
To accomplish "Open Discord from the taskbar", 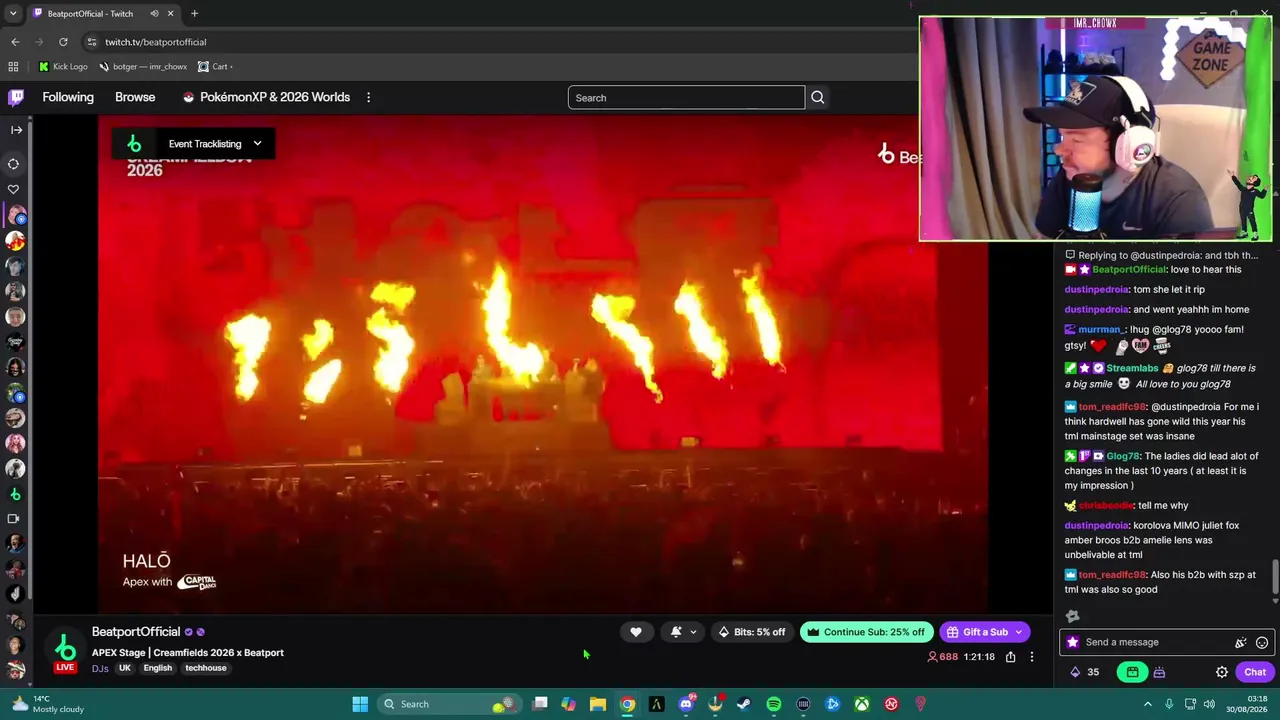I will pos(686,704).
